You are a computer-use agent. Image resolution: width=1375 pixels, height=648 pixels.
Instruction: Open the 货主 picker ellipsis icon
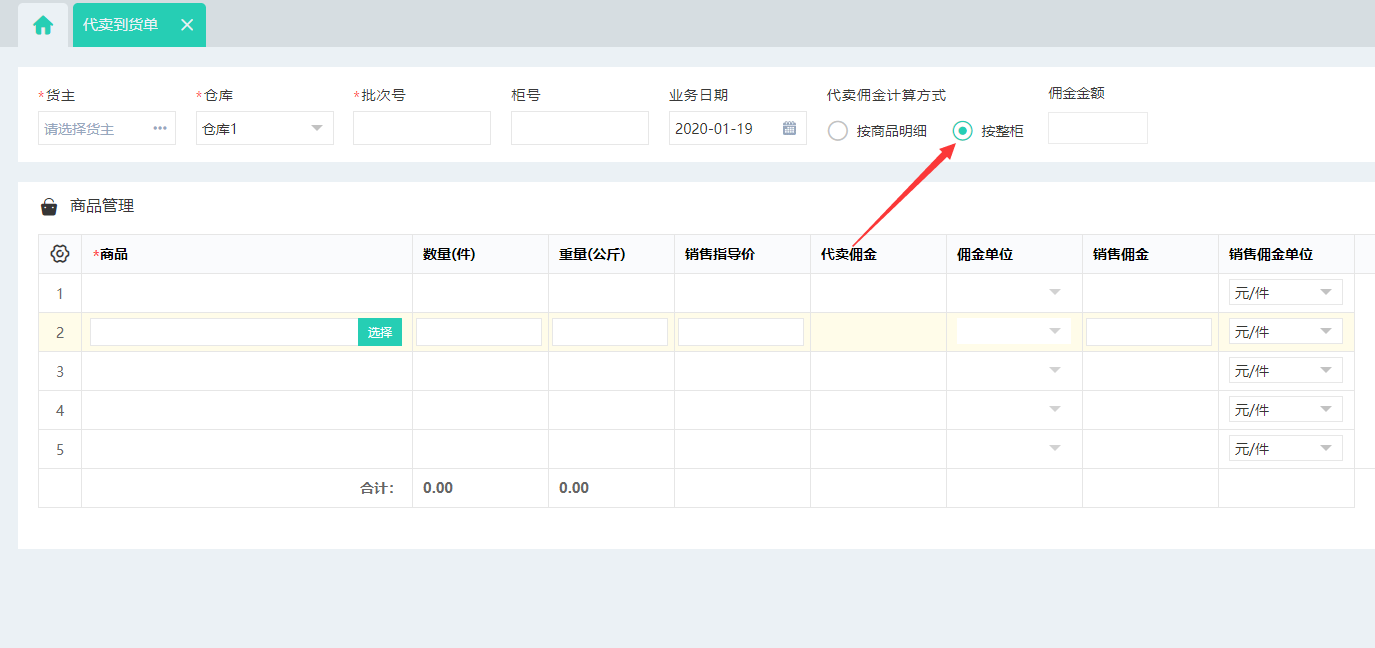coord(160,128)
